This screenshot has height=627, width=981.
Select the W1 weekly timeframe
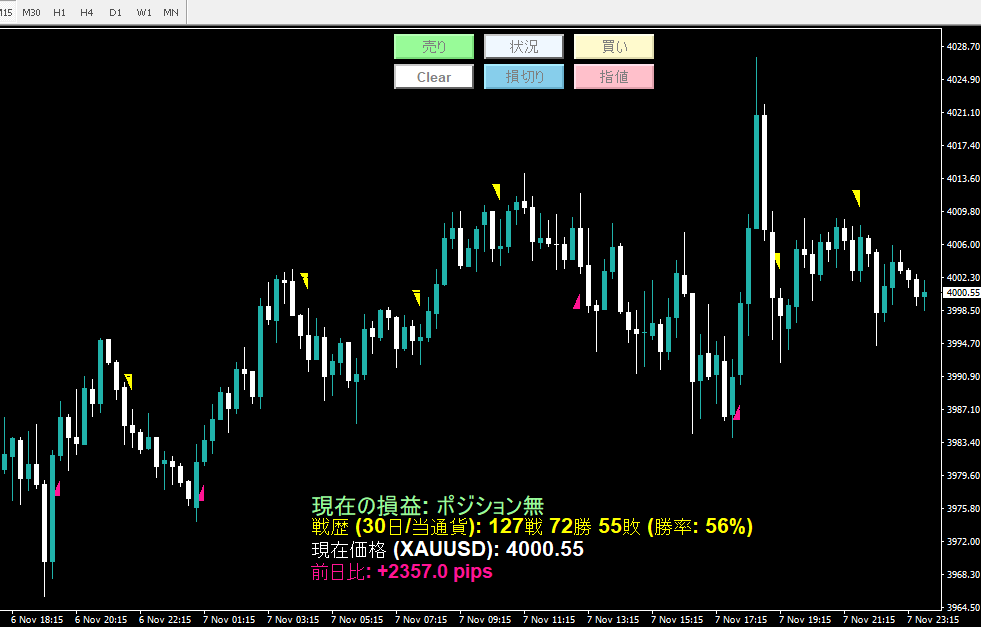tap(143, 12)
